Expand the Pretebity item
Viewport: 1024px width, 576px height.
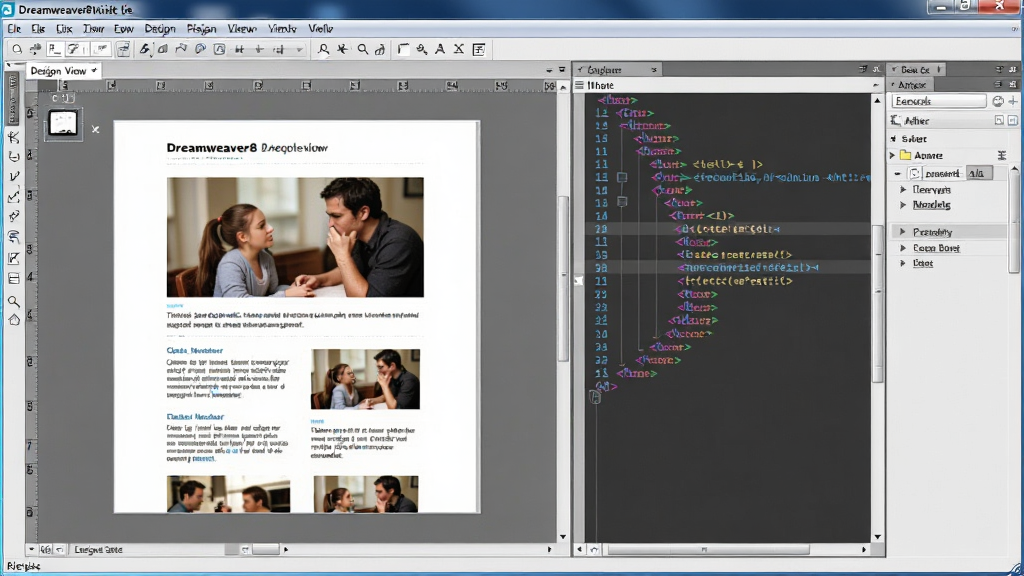tap(903, 232)
